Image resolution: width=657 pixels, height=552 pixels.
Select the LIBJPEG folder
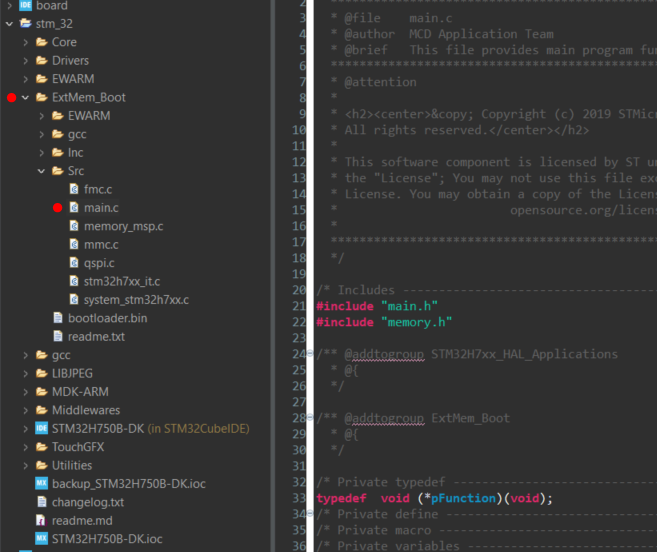[71, 373]
